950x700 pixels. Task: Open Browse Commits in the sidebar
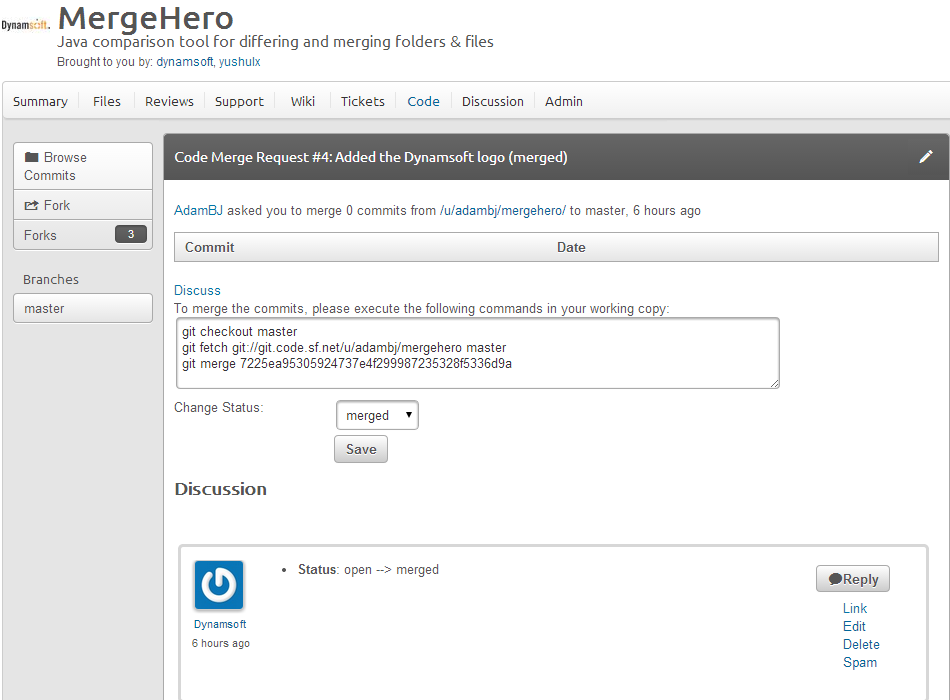[x=82, y=166]
